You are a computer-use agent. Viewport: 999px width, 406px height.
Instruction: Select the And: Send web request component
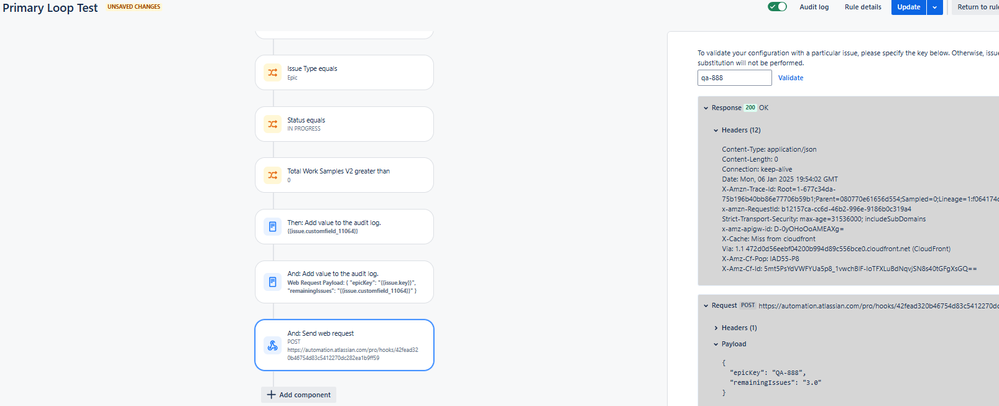click(344, 345)
